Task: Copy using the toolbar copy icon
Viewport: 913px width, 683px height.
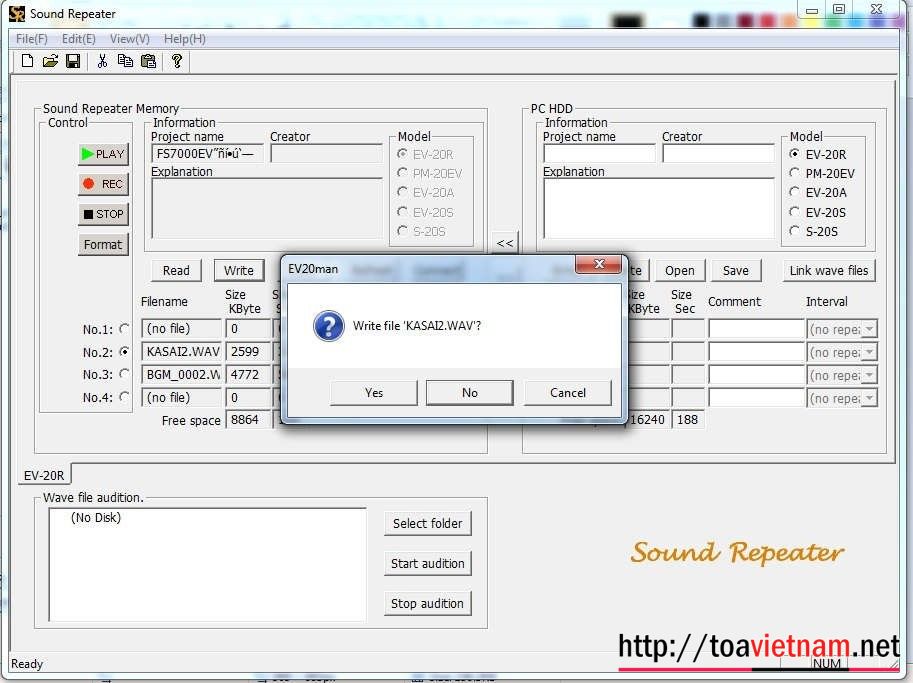Action: (x=125, y=61)
